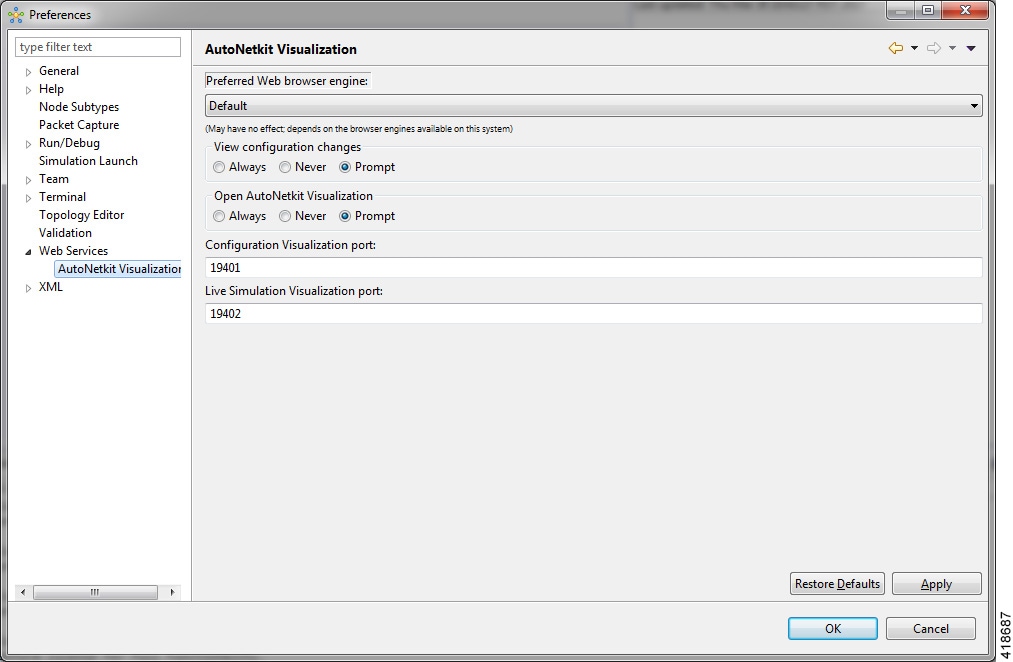Click the horizontal scrollbar thumb in tree
The image size is (1013, 662).
(96, 592)
